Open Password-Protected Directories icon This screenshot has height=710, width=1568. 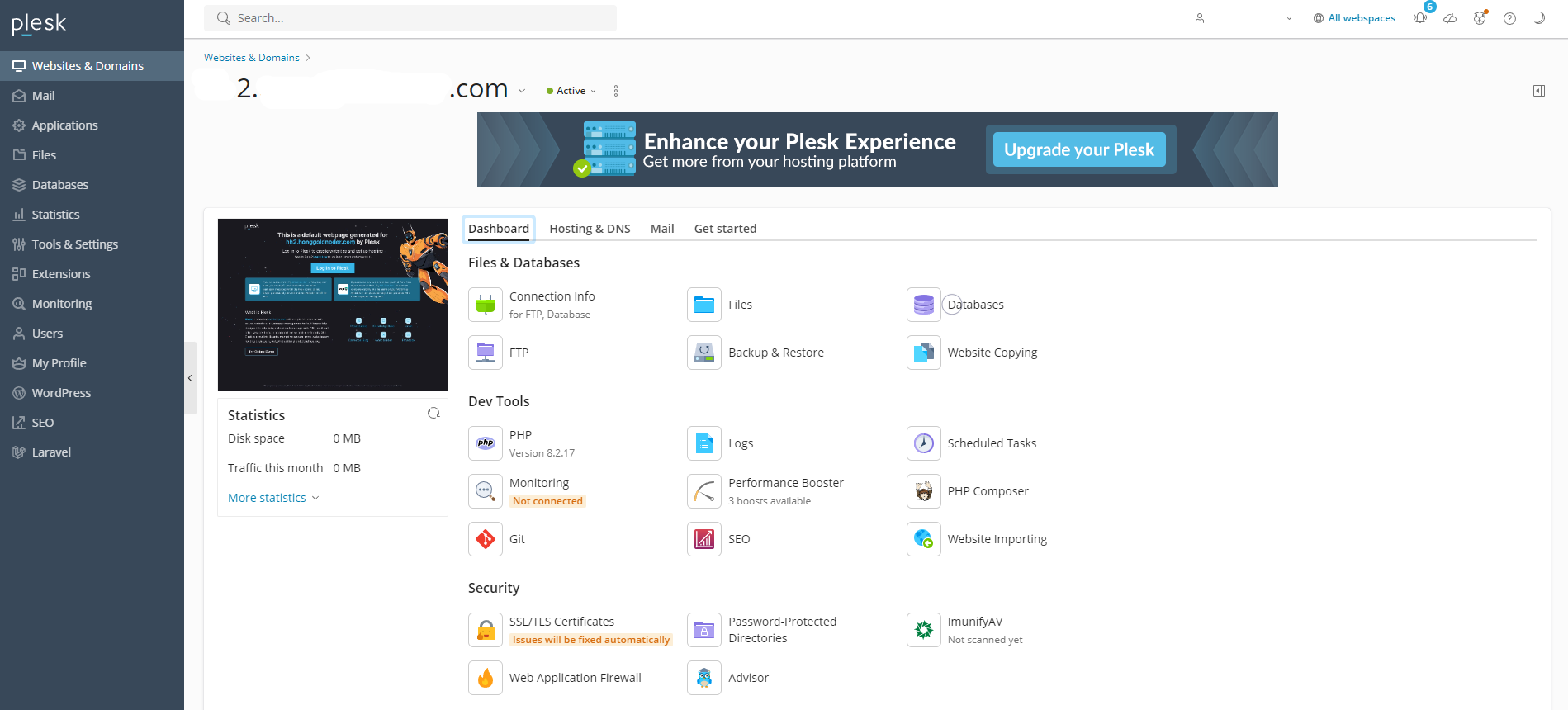coord(704,630)
